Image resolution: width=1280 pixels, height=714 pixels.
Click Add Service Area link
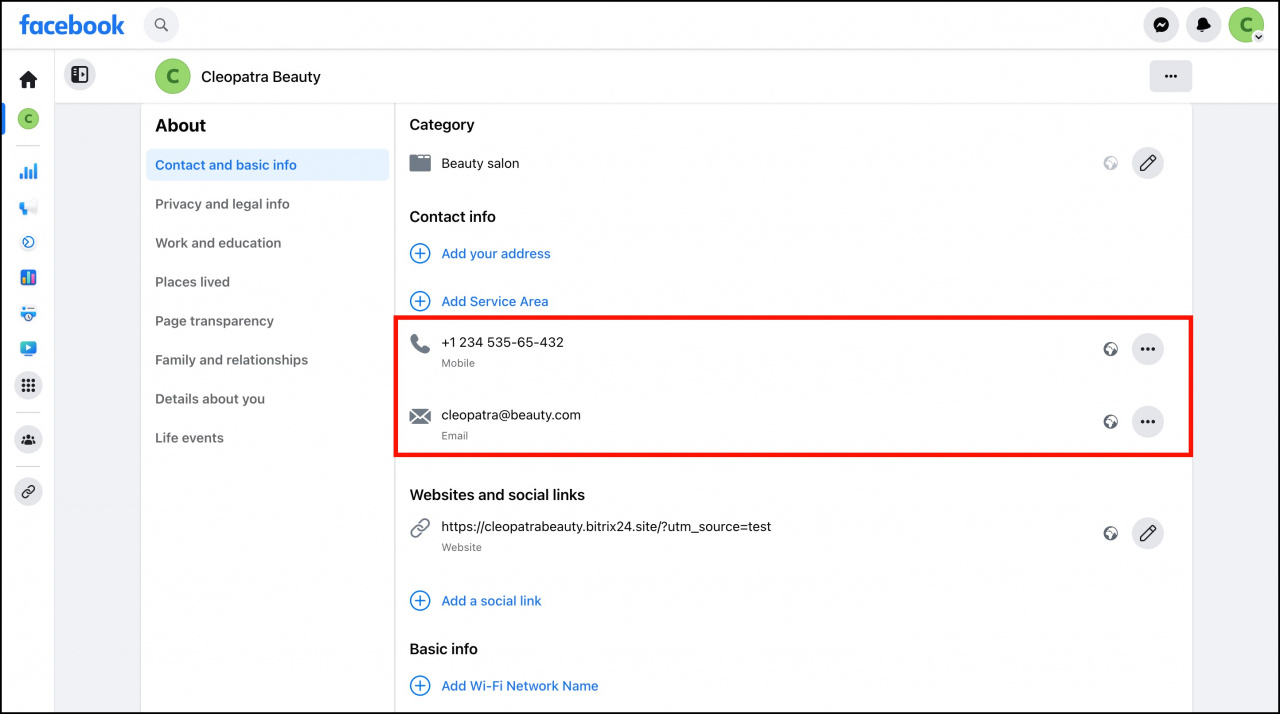pos(495,301)
